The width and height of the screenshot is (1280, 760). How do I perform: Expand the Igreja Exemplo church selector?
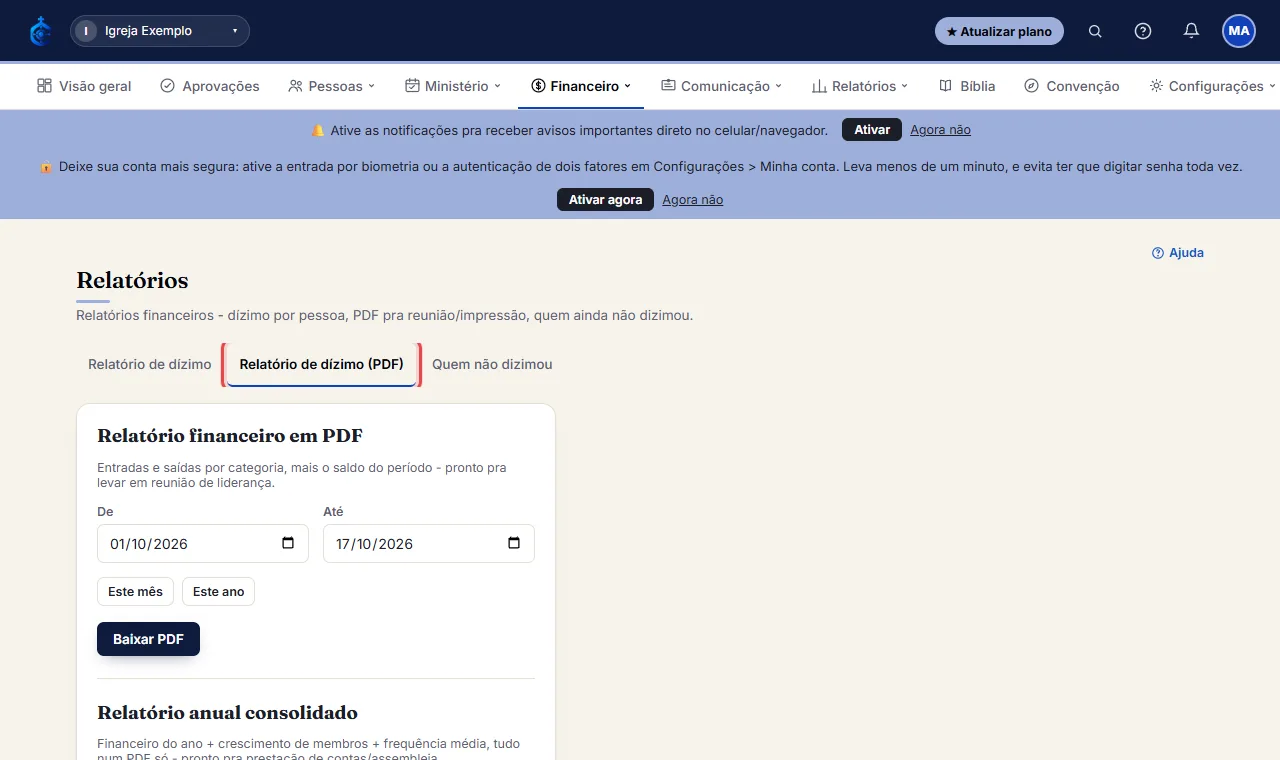click(160, 31)
